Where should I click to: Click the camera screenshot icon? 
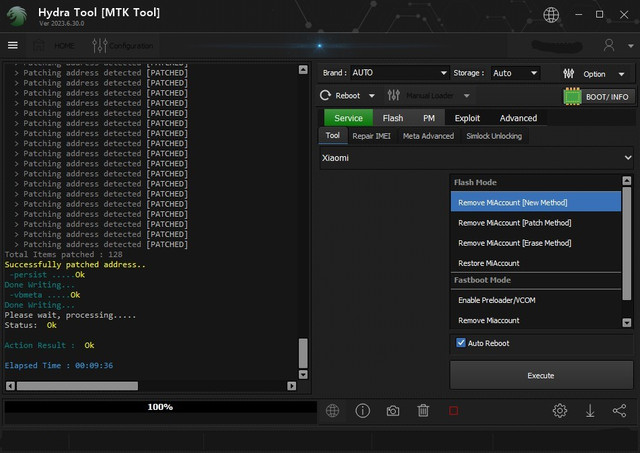(393, 411)
